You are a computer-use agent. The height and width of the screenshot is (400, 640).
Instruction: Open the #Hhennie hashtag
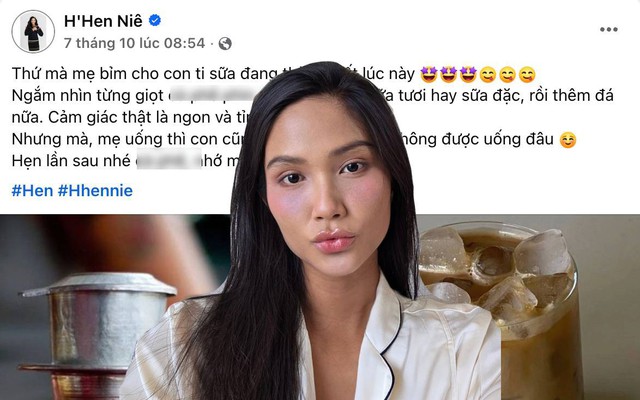[95, 191]
